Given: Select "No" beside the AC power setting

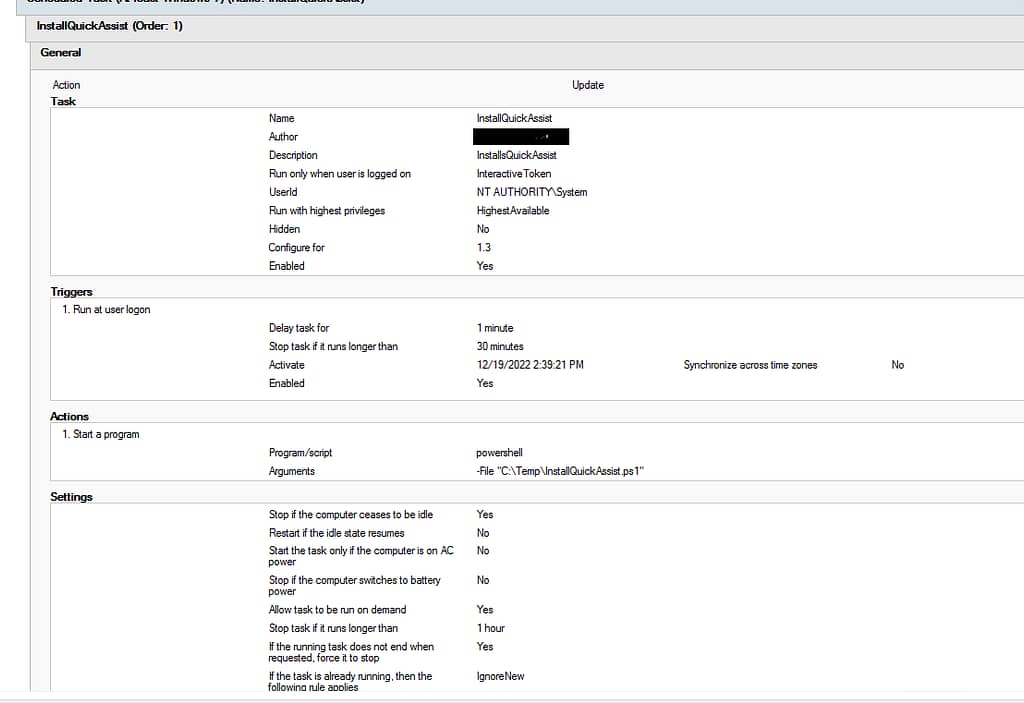Looking at the screenshot, I should [483, 551].
